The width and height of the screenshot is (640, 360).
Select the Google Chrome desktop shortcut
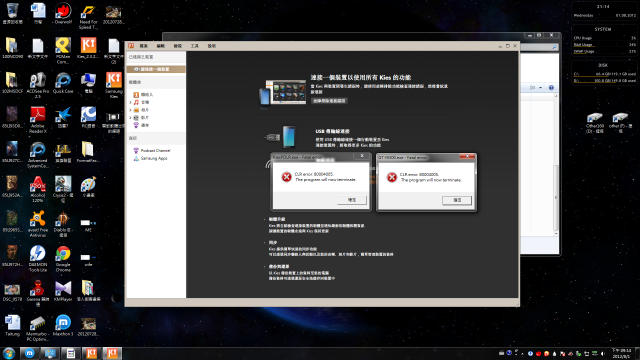click(63, 259)
